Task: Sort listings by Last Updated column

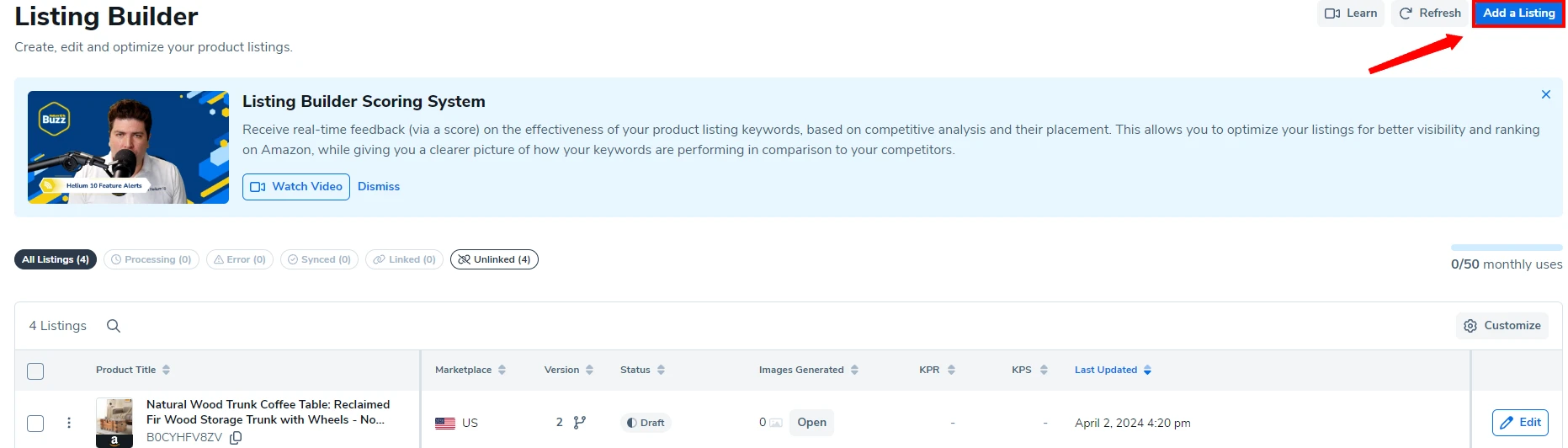Action: (1147, 370)
